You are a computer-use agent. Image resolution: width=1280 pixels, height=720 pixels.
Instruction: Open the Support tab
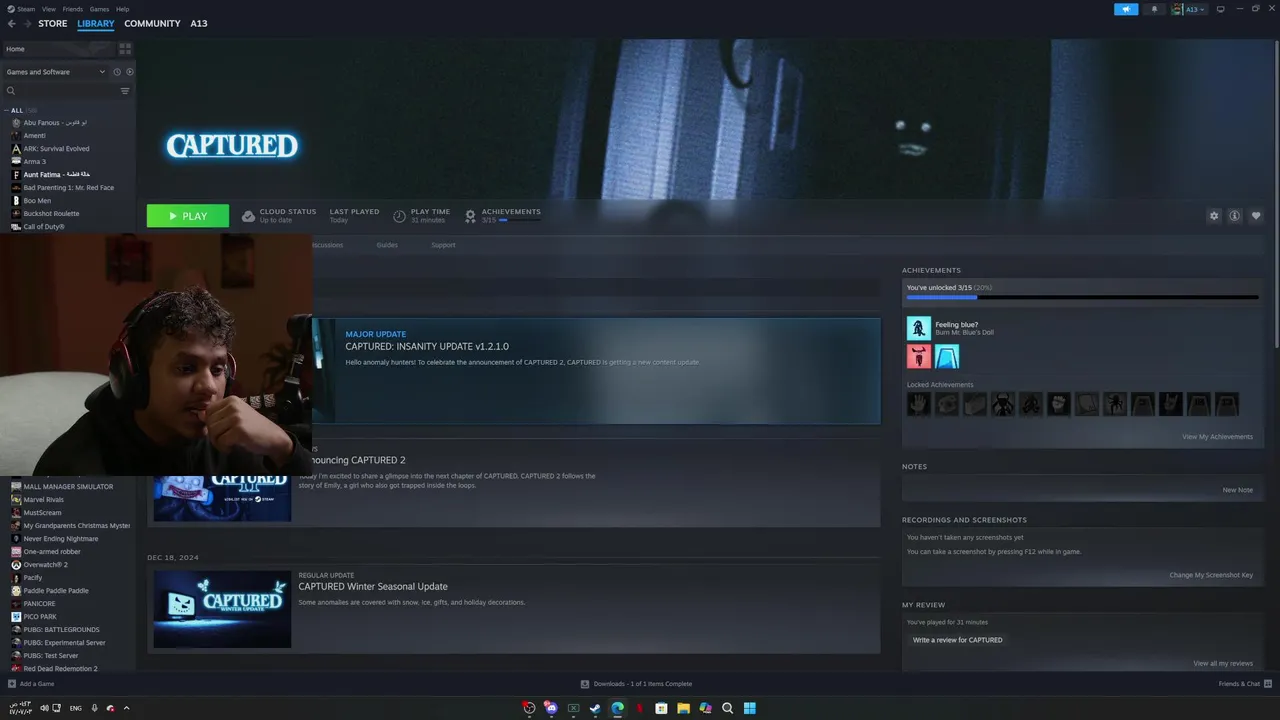[x=443, y=245]
